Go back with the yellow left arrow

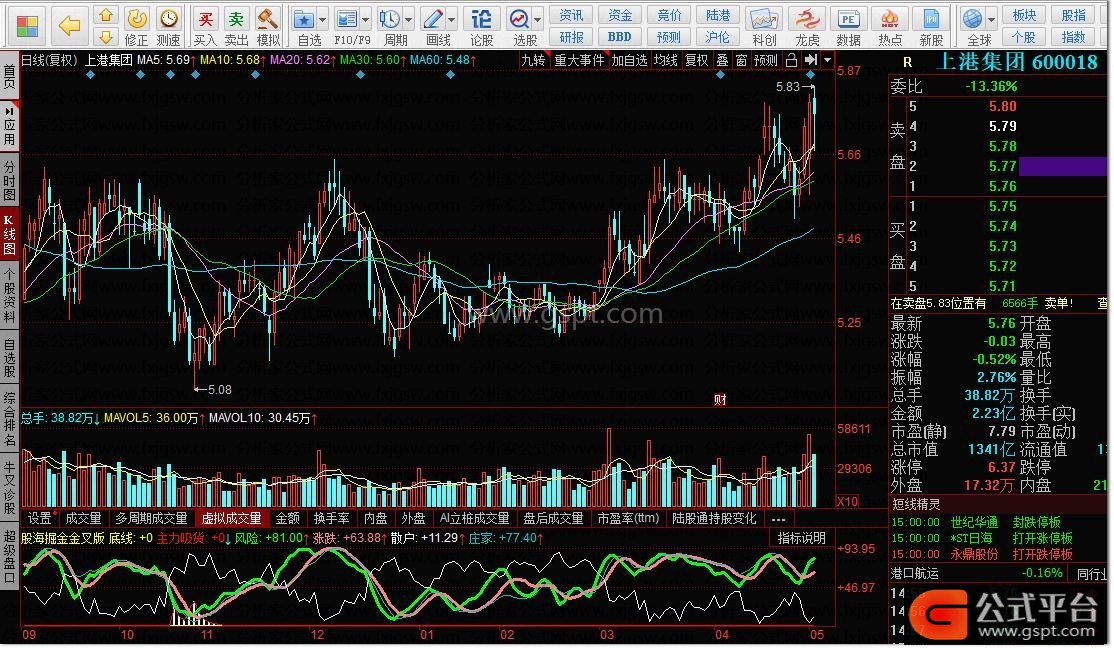70,26
